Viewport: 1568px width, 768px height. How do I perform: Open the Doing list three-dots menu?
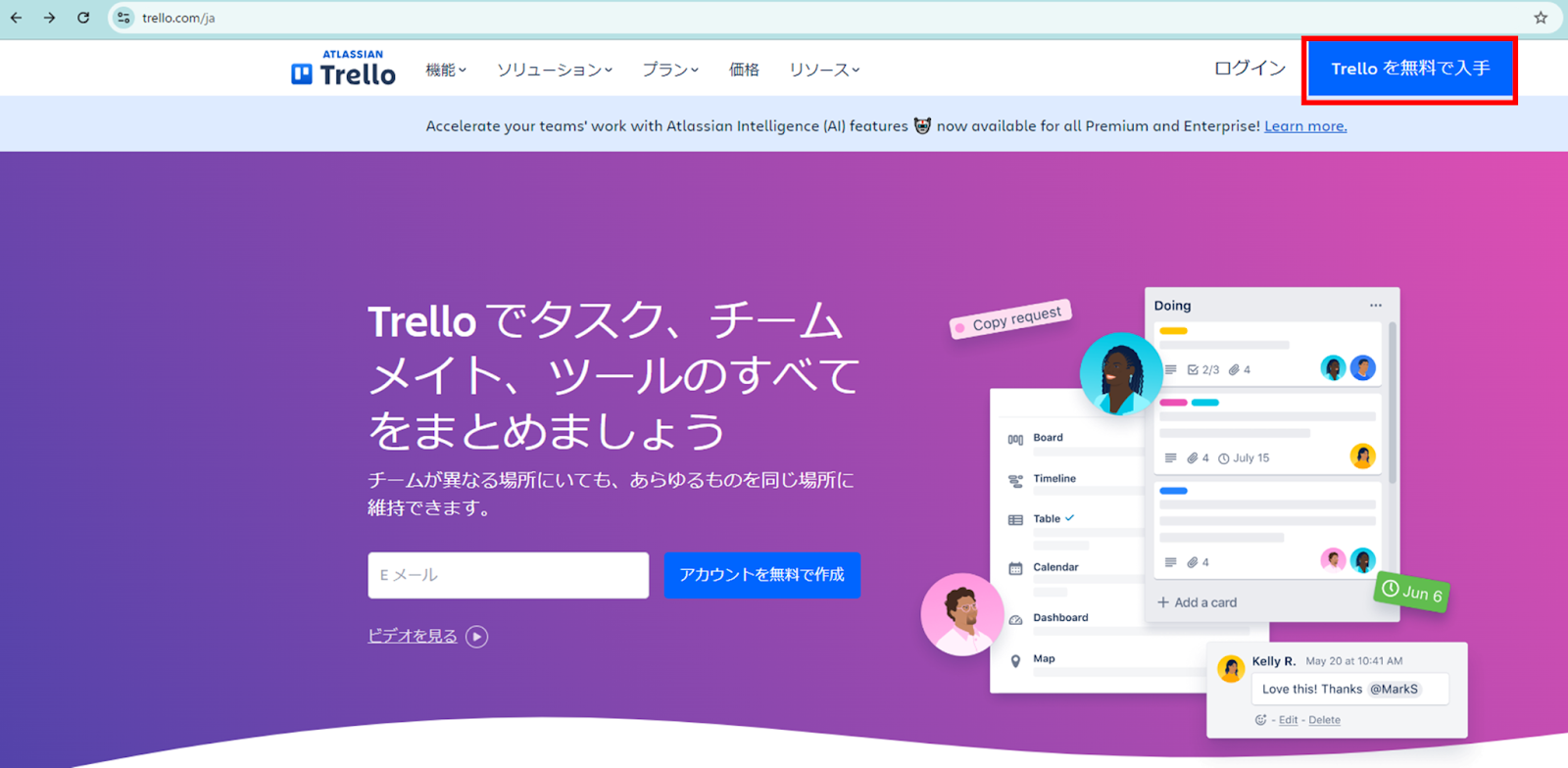(x=1376, y=306)
